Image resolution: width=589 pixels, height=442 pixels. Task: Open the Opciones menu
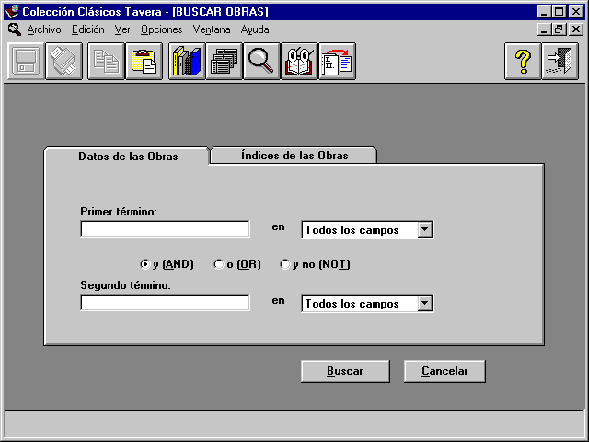[161, 30]
